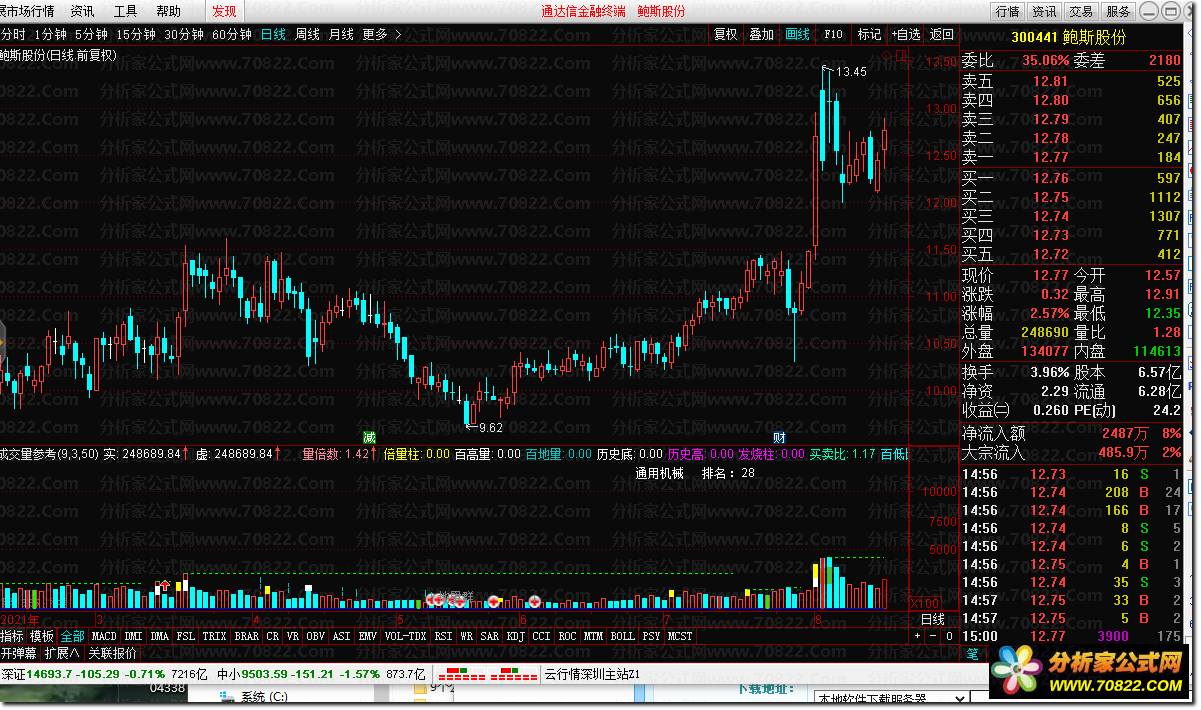Viewport: 1201px width, 710px height.
Task: Open the 服务 services button
Action: (1118, 11)
